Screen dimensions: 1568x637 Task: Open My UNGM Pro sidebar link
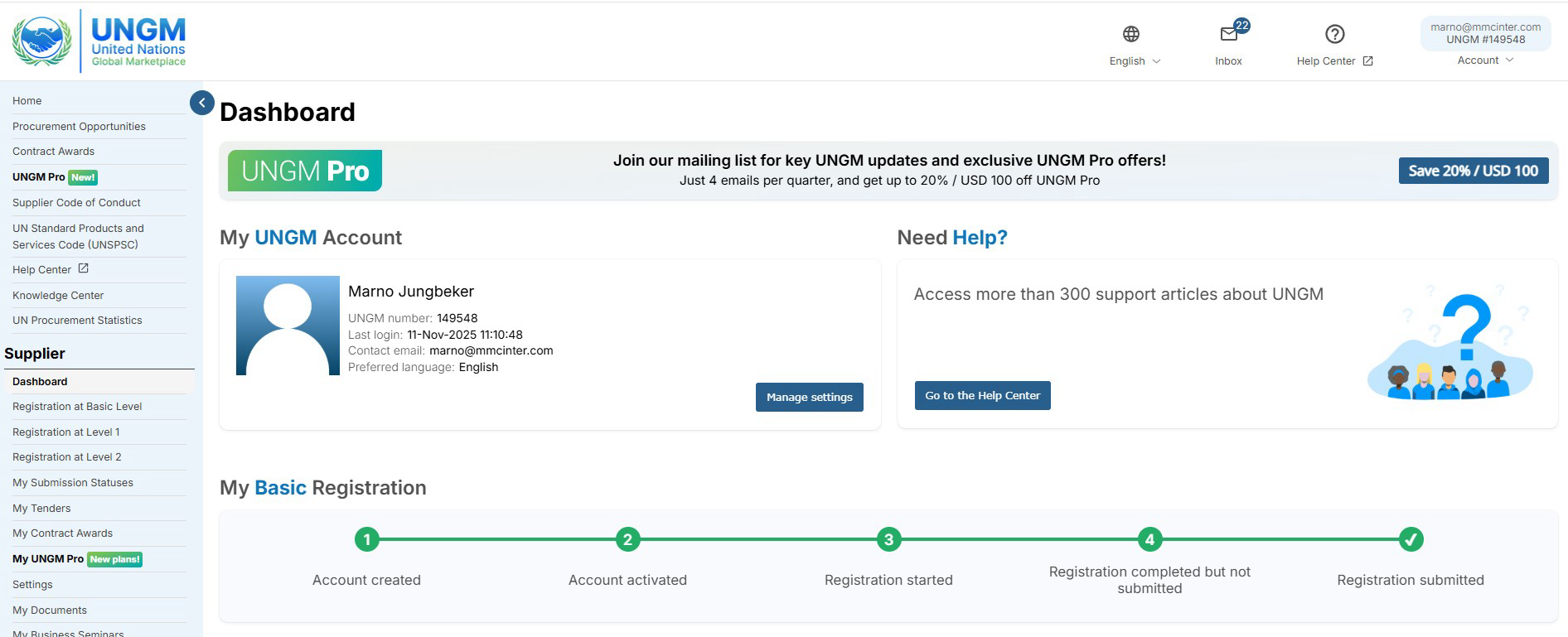pos(48,559)
